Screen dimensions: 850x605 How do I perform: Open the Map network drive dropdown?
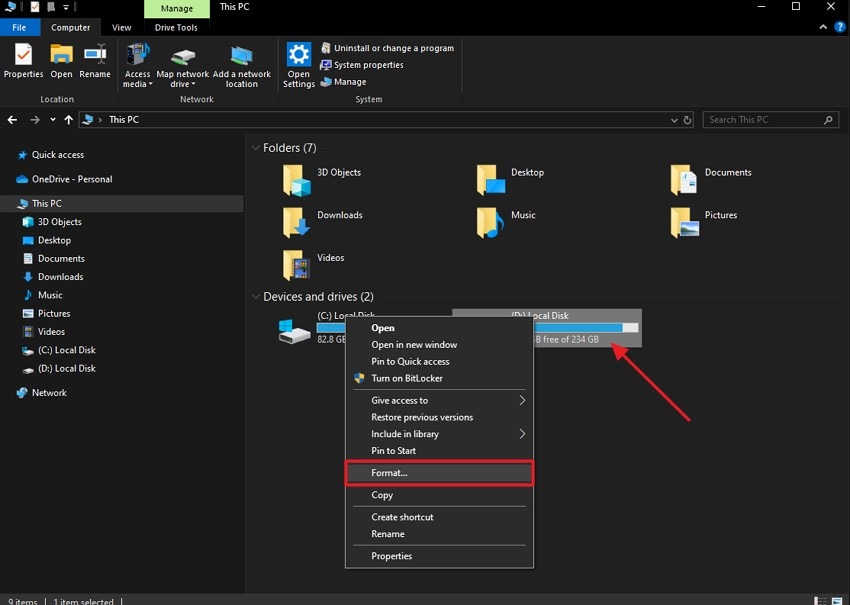click(x=183, y=66)
